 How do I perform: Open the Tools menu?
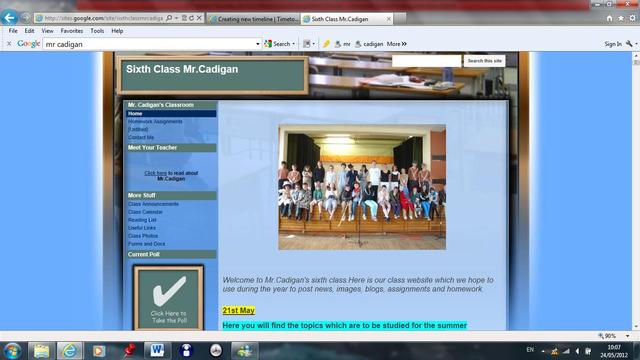pyautogui.click(x=97, y=31)
